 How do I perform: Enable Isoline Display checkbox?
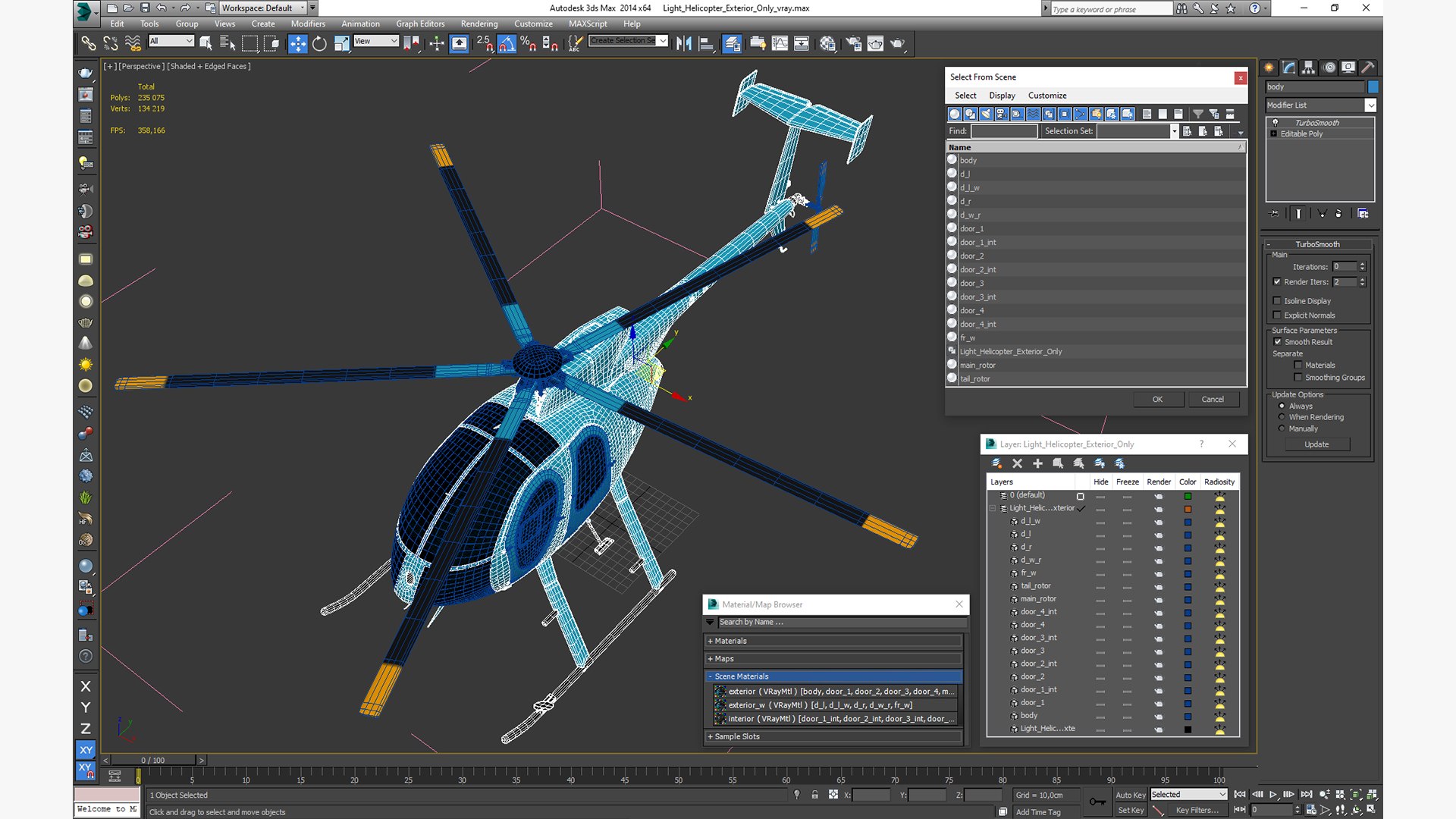(x=1277, y=301)
